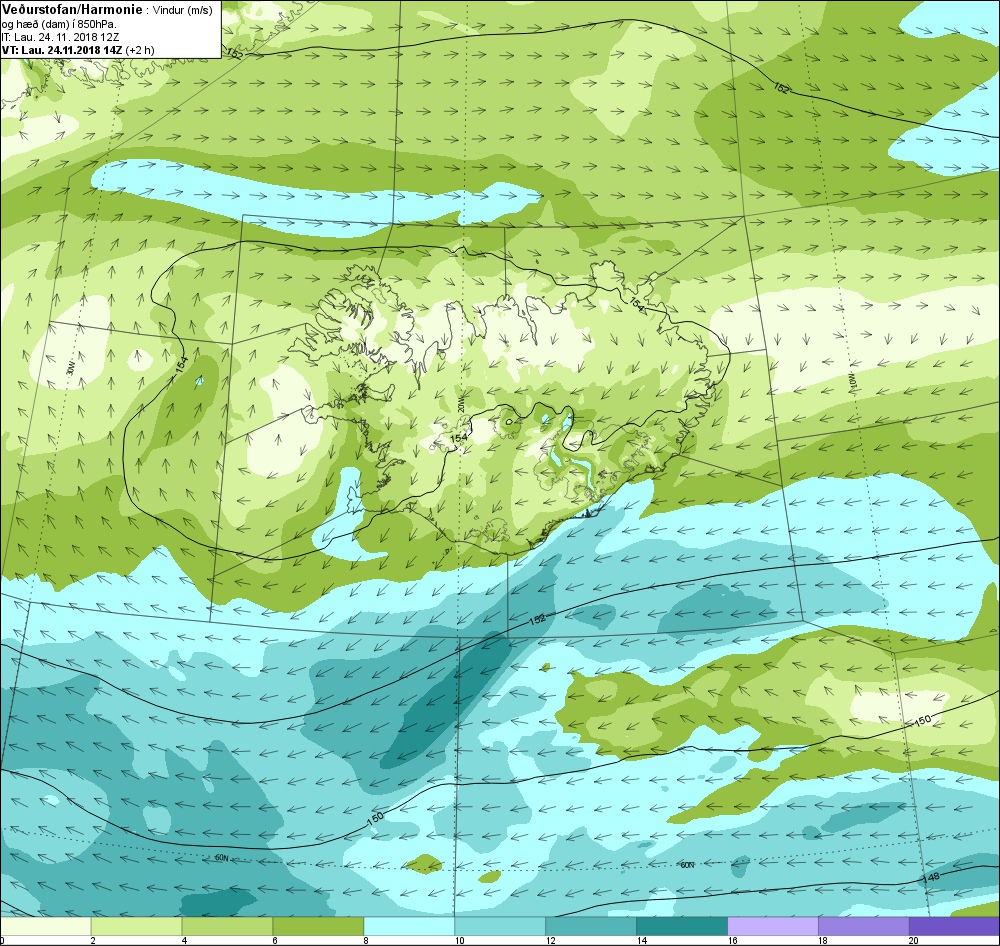
Task: Choose the medium purple 18–20 m/s legend swatch
Action: coord(864,926)
